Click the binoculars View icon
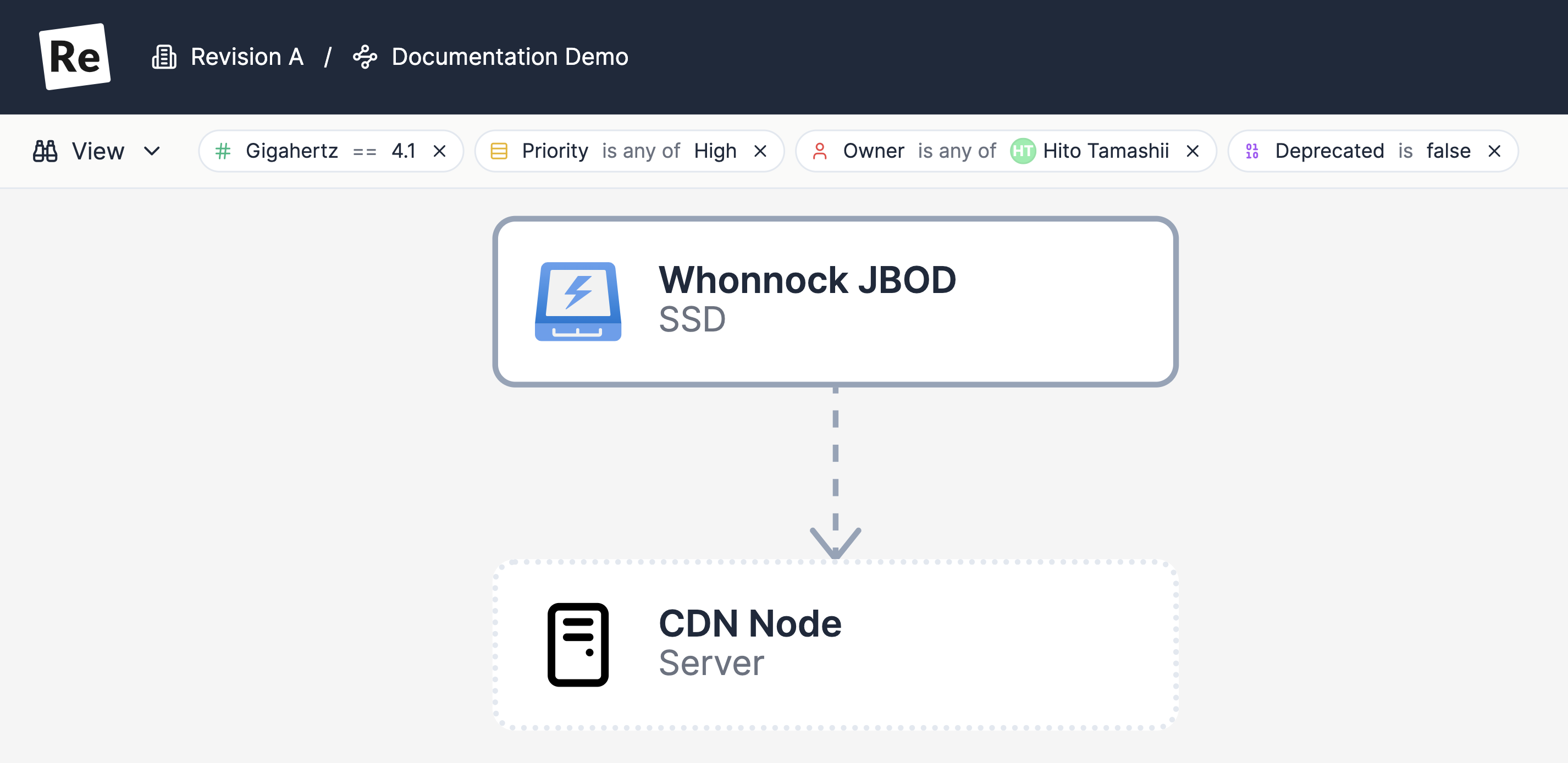 tap(45, 151)
